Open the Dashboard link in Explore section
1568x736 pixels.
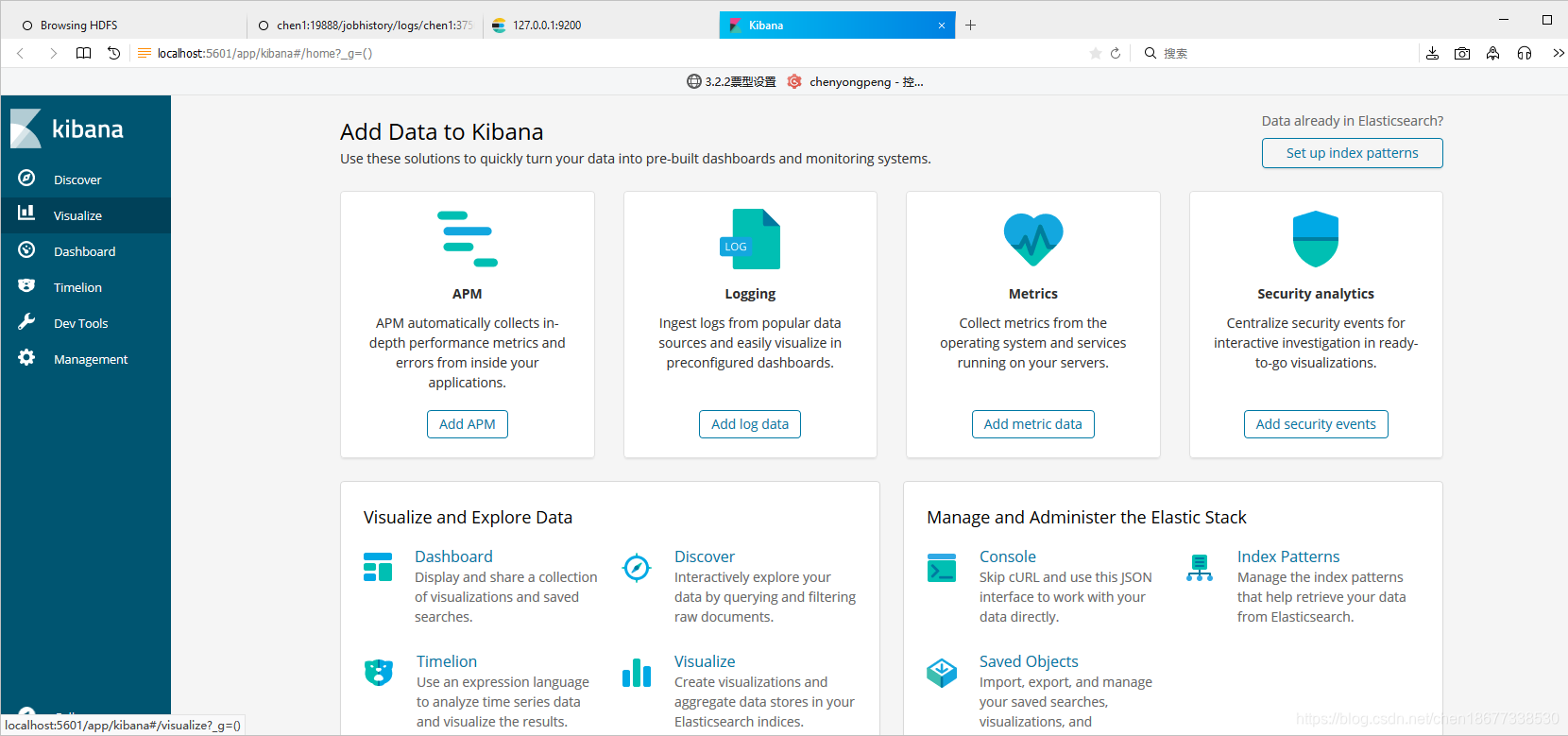click(x=453, y=556)
